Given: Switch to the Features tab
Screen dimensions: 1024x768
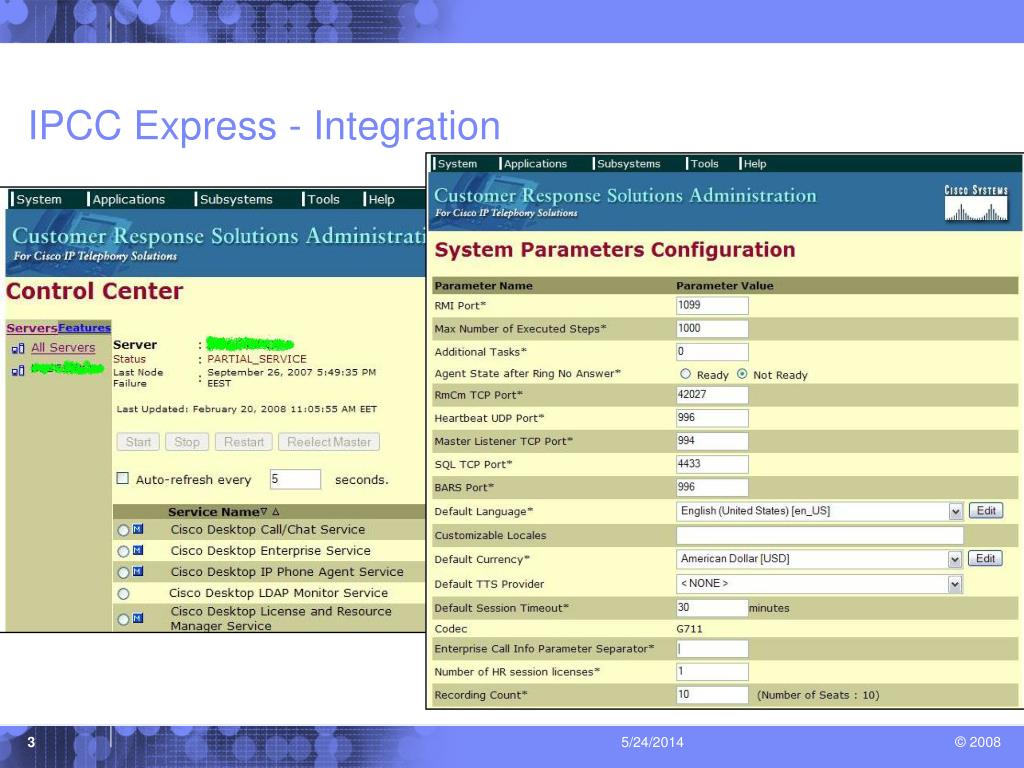Looking at the screenshot, I should coord(84,328).
